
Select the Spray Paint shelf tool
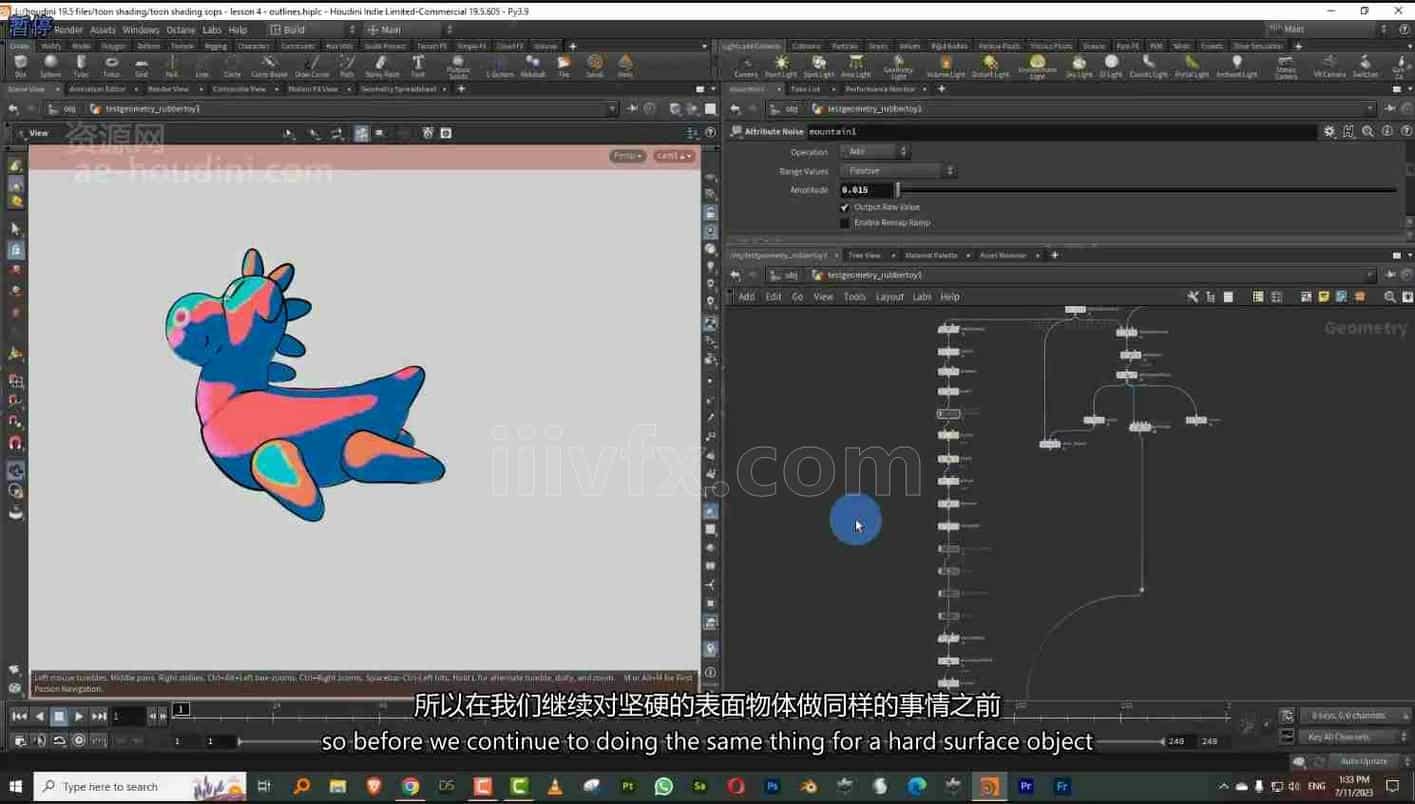(382, 67)
